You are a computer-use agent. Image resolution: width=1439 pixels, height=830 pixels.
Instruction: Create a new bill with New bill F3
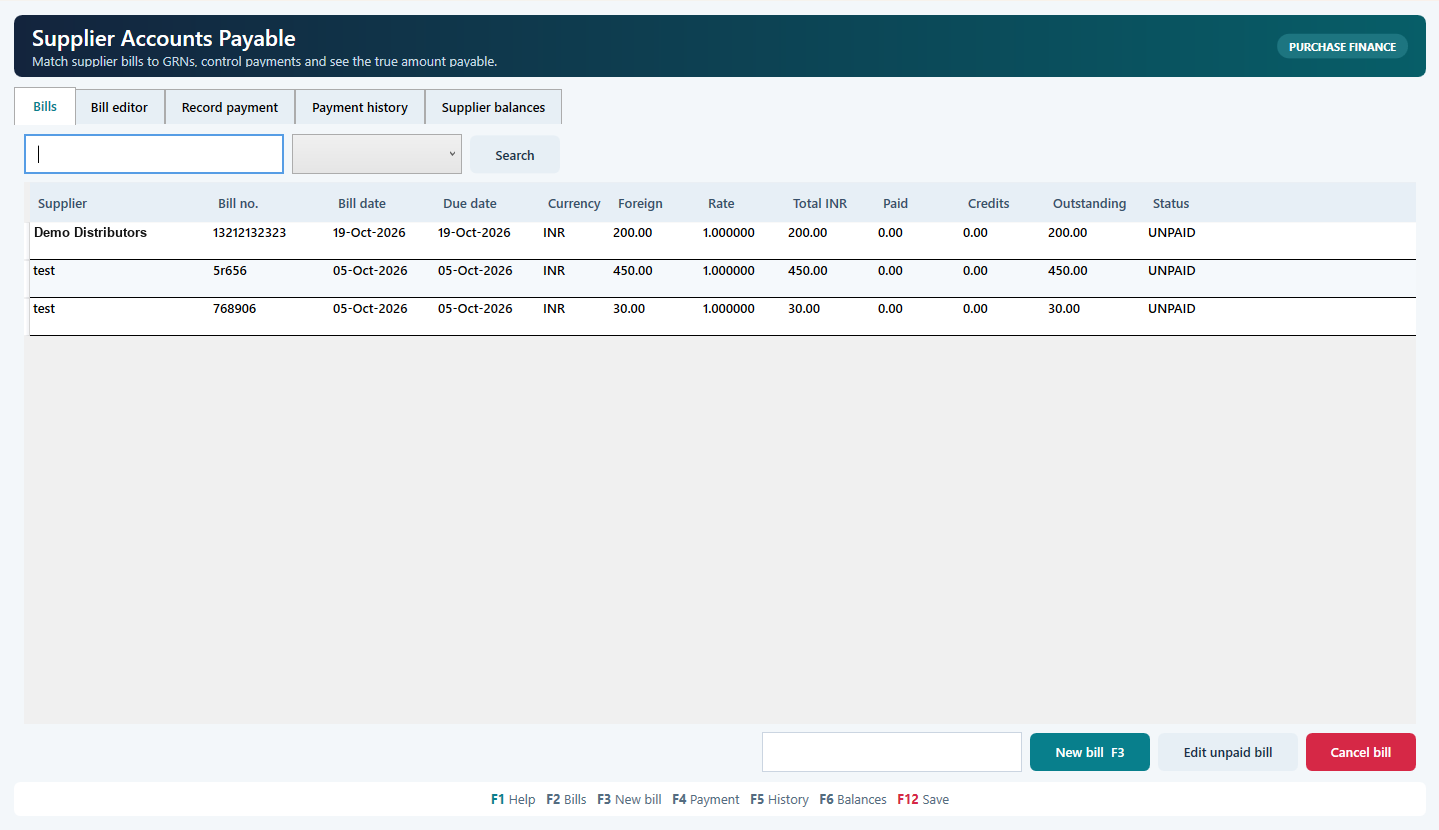click(1090, 752)
